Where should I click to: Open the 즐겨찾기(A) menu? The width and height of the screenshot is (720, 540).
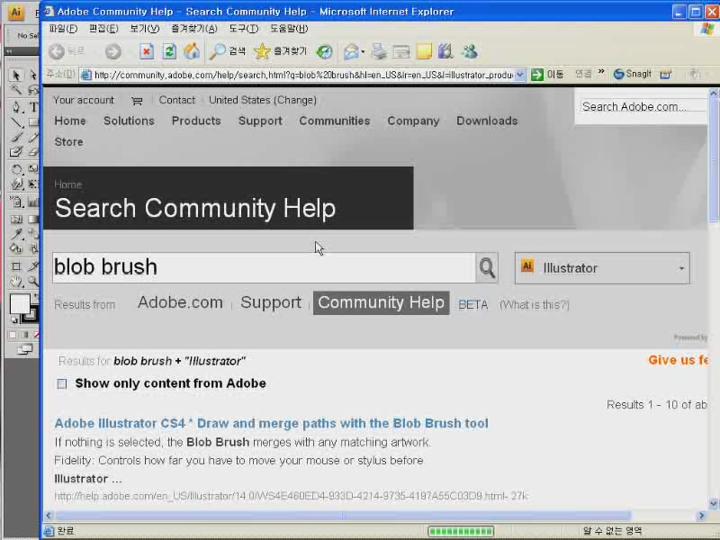tap(194, 29)
